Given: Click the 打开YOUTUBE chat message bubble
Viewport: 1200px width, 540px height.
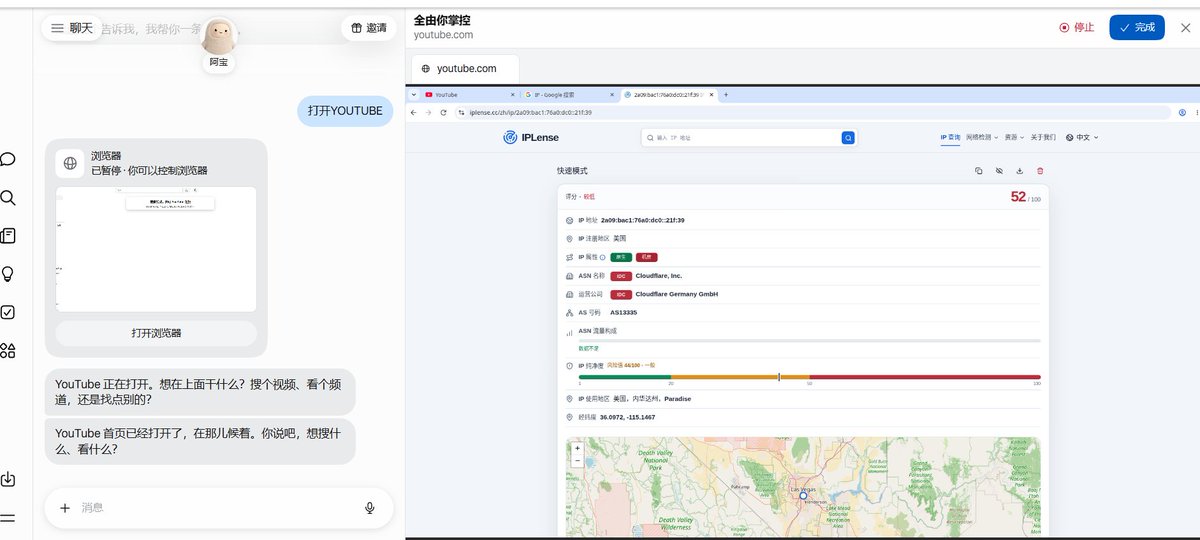Looking at the screenshot, I should [x=345, y=111].
